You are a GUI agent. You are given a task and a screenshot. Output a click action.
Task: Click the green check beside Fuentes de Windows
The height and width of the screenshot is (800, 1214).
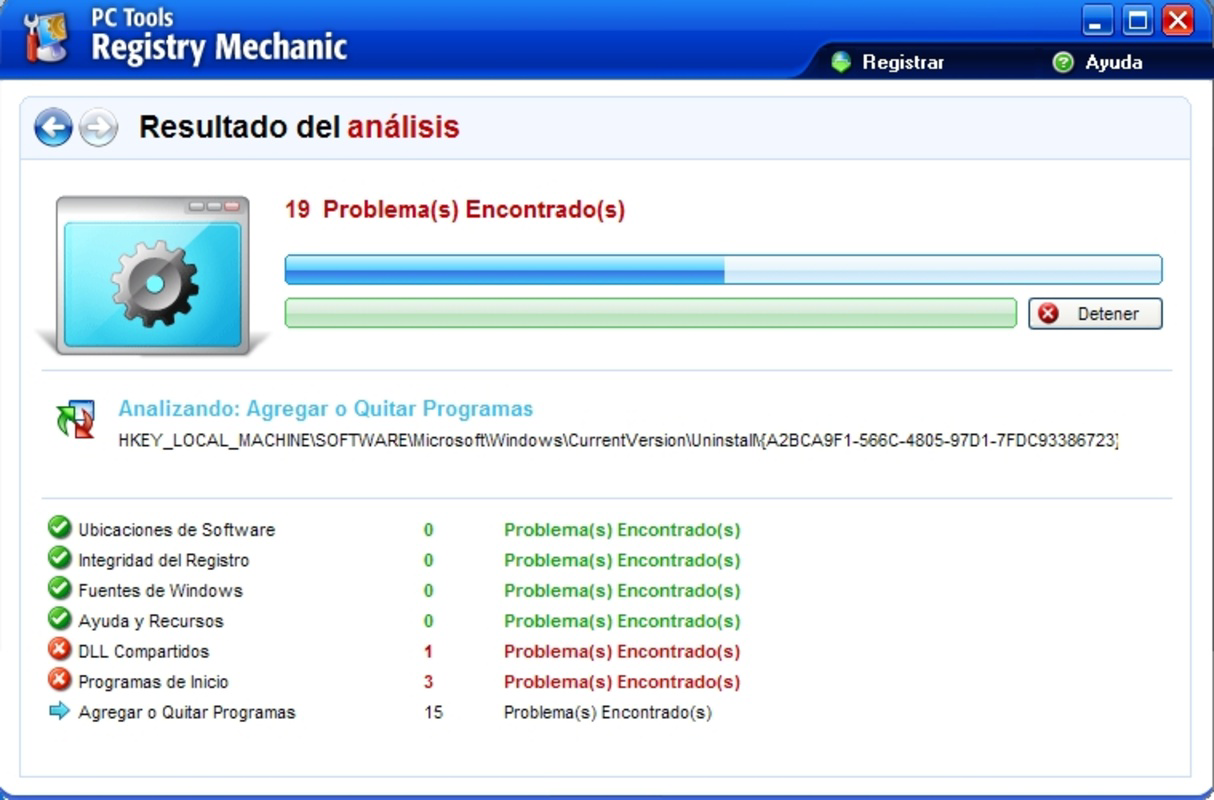tap(60, 588)
